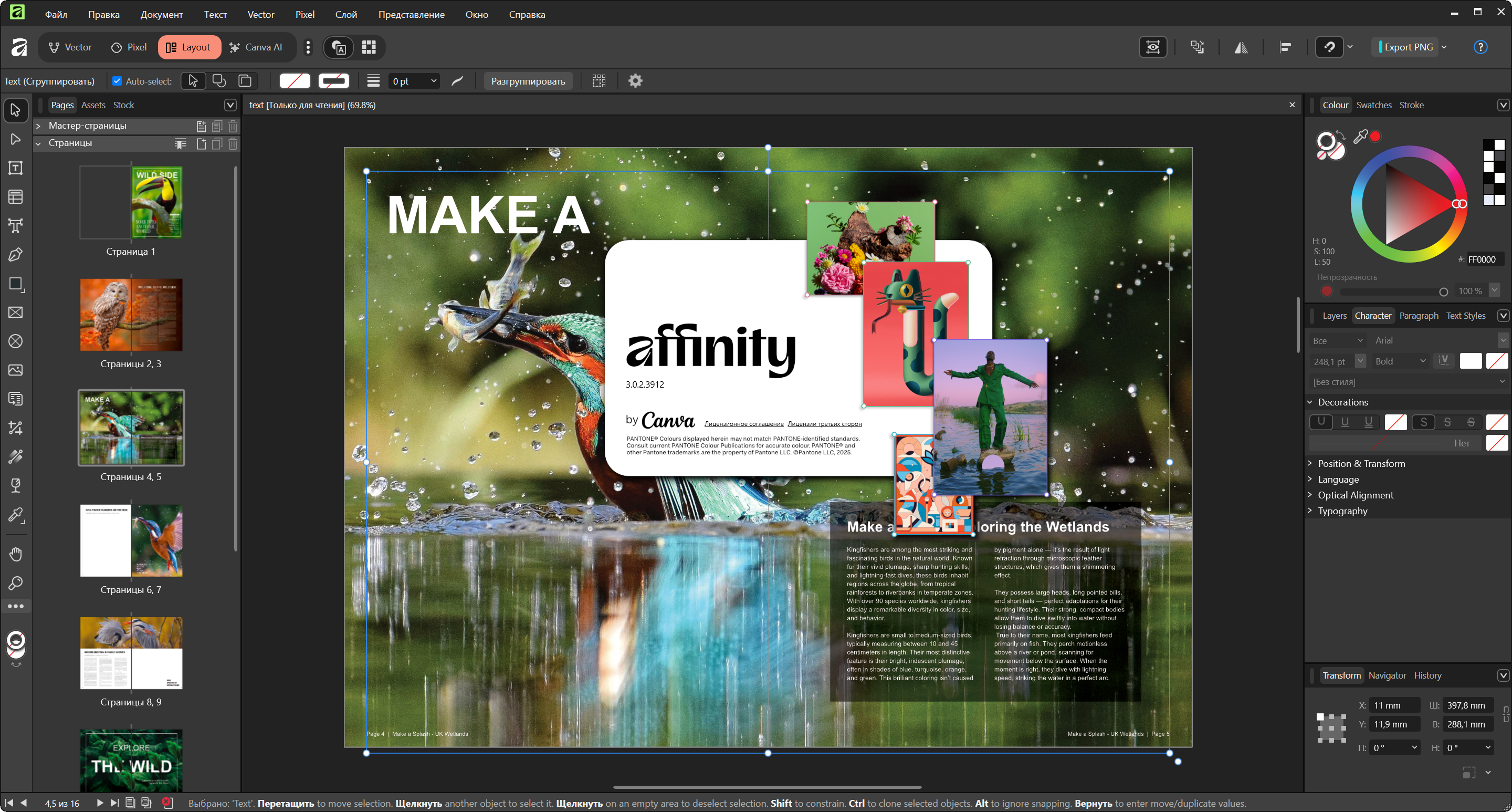Expand the Position & Transform section
The height and width of the screenshot is (812, 1512).
[x=1361, y=463]
